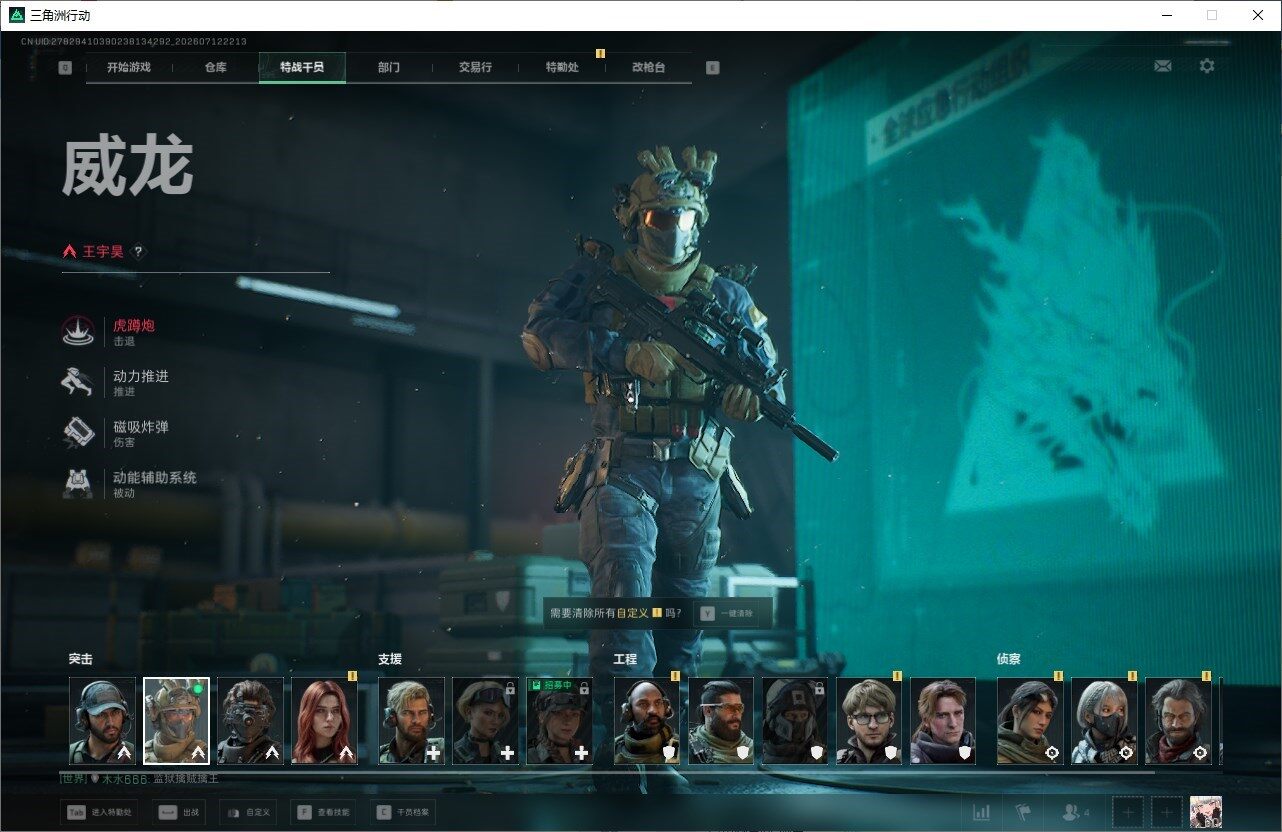
Task: Click the Q key icon before 开始游戏
Action: tap(65, 68)
